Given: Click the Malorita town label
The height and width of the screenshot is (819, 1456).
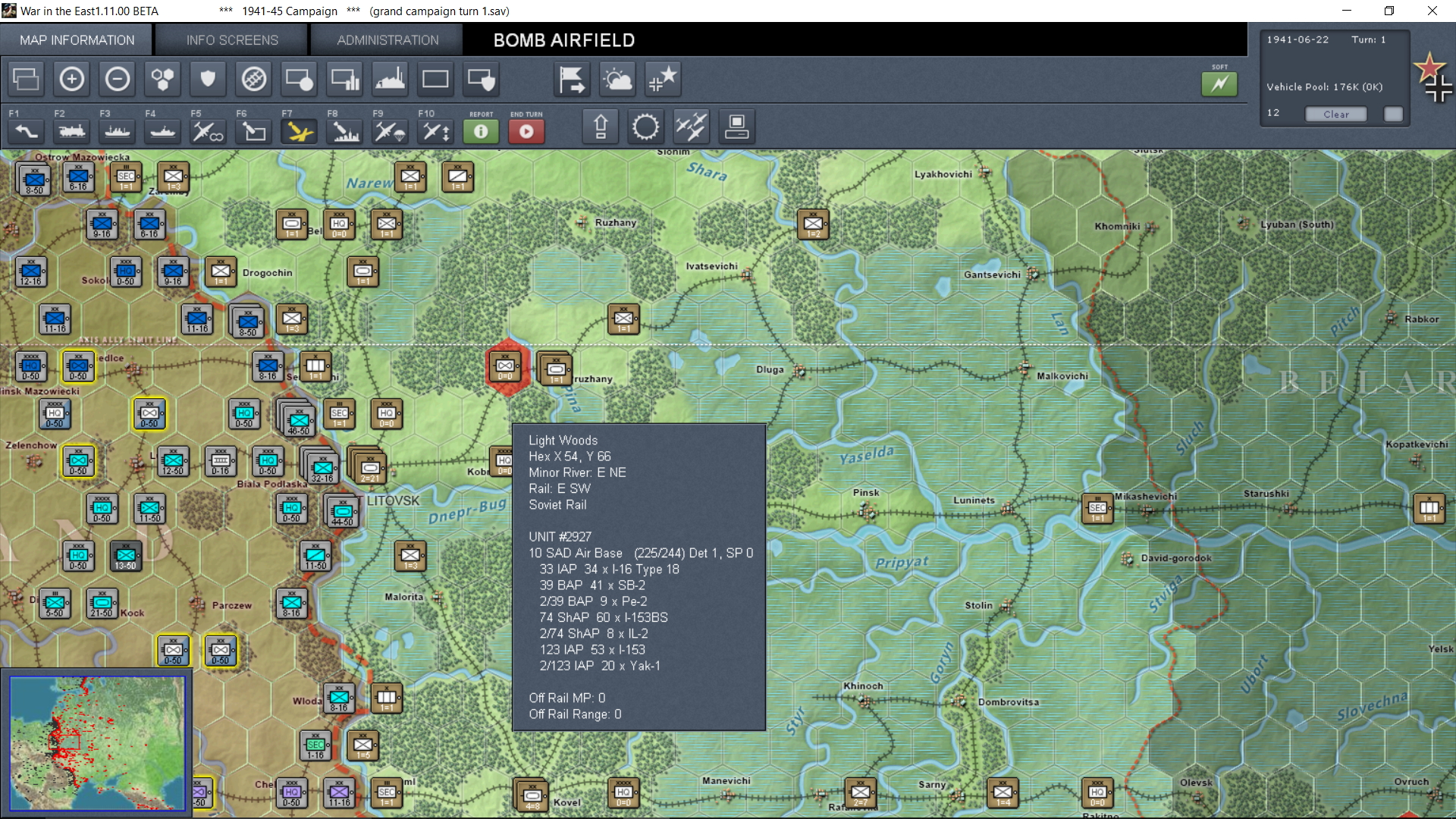Looking at the screenshot, I should (x=403, y=597).
